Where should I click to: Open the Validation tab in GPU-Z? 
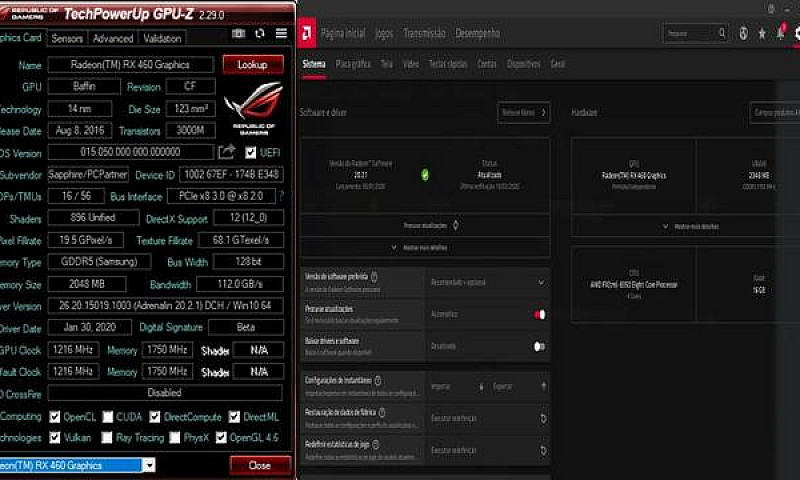click(162, 38)
